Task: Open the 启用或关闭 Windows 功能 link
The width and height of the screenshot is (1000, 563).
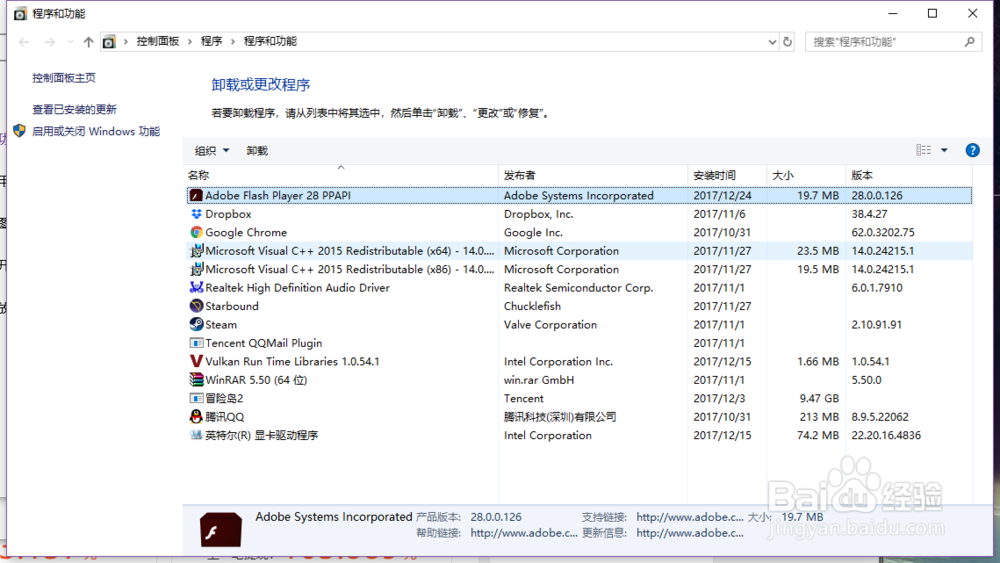Action: click(x=96, y=131)
